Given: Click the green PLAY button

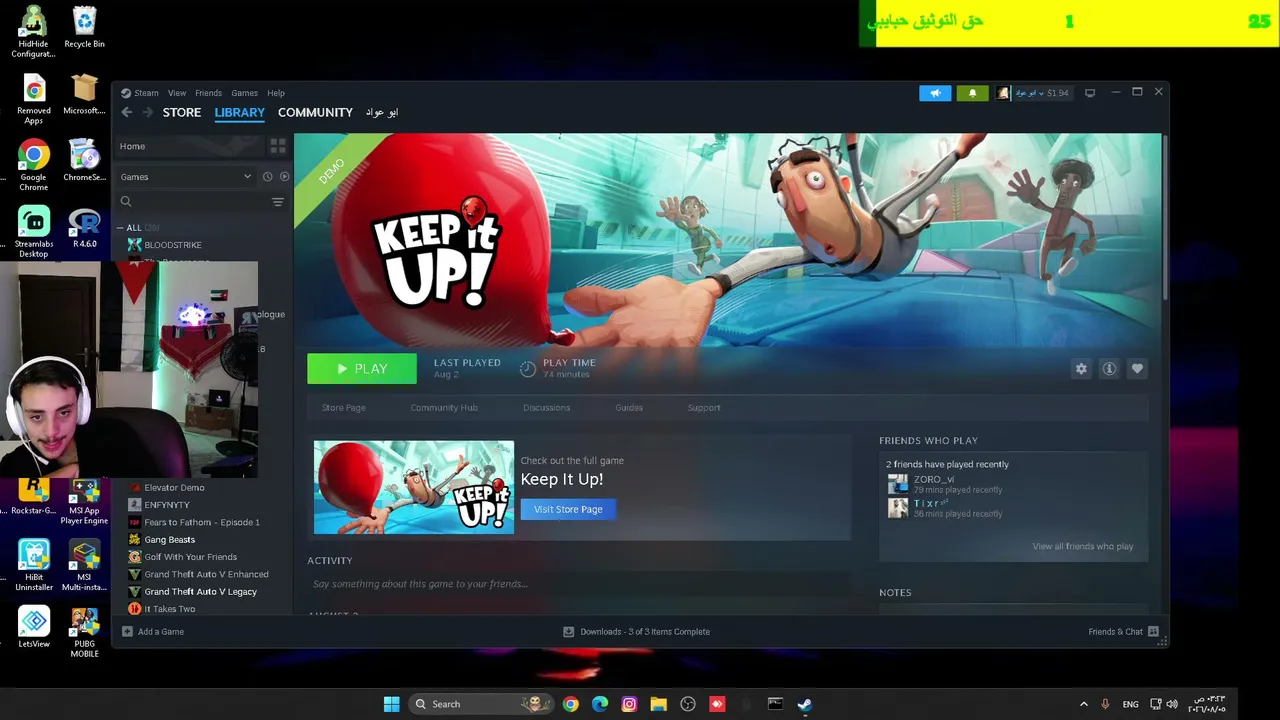Looking at the screenshot, I should [362, 369].
